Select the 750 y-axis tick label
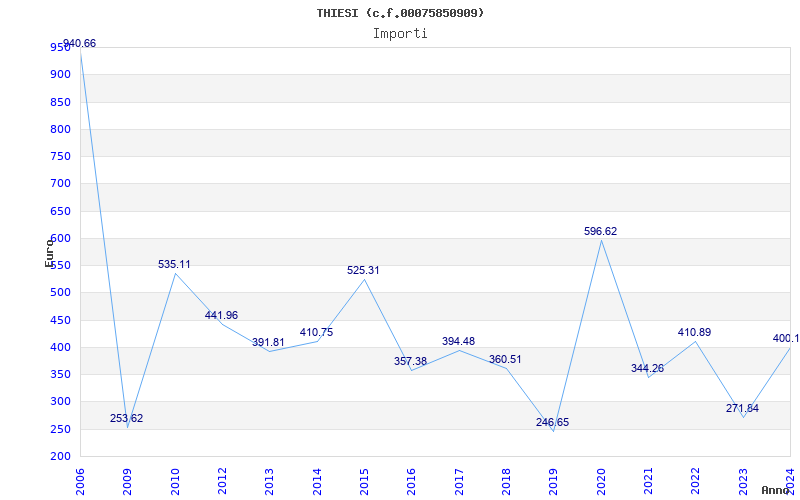The height and width of the screenshot is (500, 800). pos(60,156)
